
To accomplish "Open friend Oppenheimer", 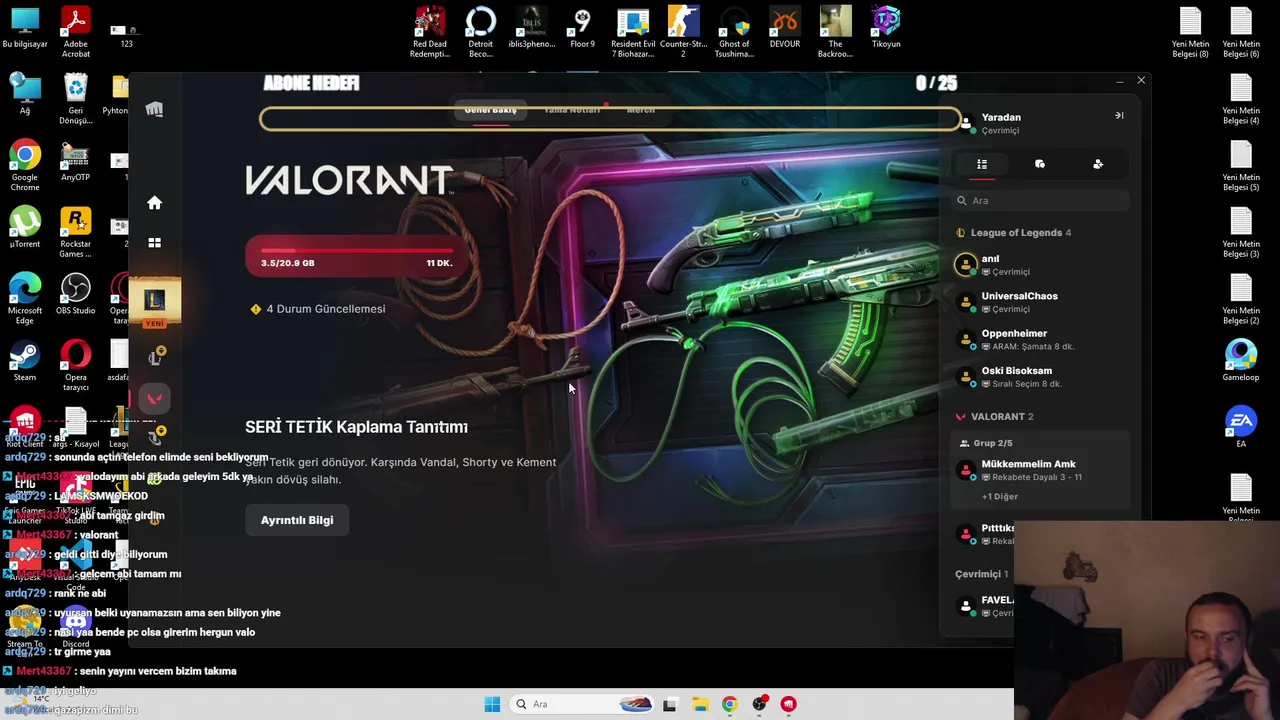I will [x=1040, y=339].
